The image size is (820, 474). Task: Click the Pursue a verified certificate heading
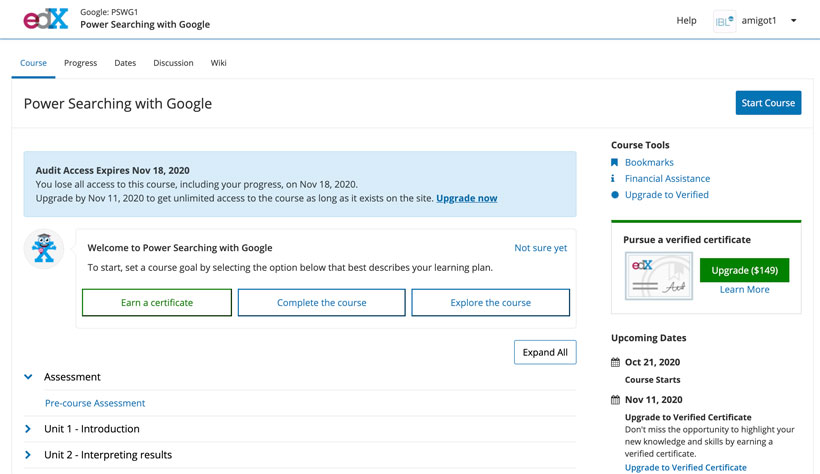coord(687,240)
